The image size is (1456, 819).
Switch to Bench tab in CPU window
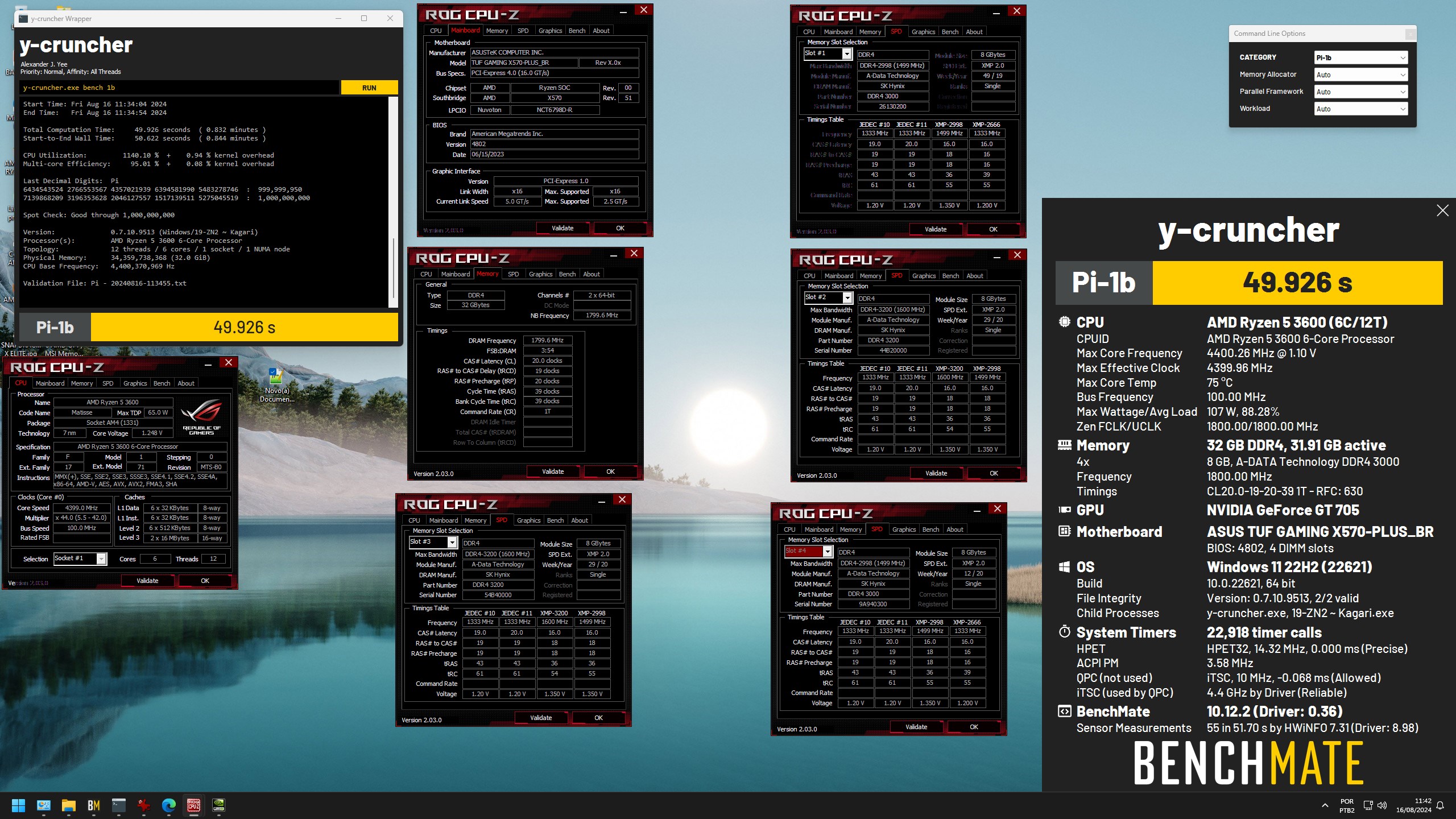coord(162,383)
